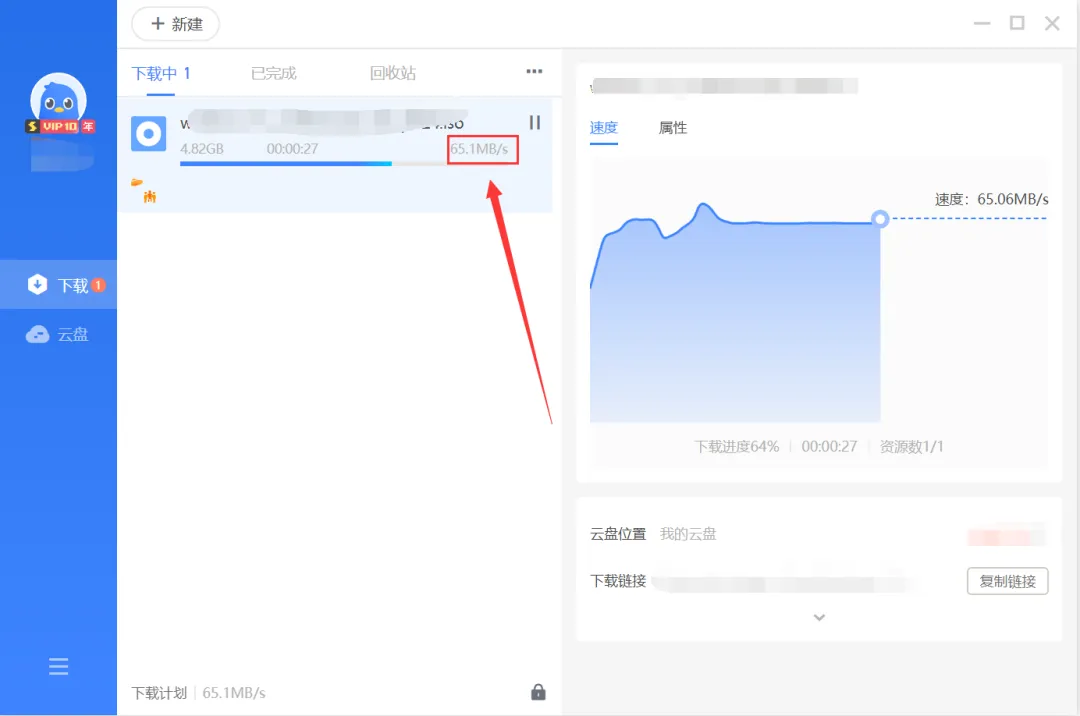Expand details with the down chevron
Viewport: 1080px width, 716px height.
point(819,618)
